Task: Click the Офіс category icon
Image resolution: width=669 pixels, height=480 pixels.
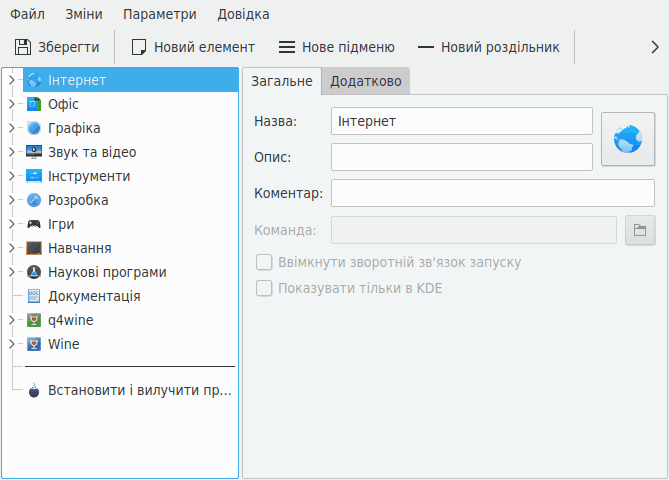Action: (34, 104)
